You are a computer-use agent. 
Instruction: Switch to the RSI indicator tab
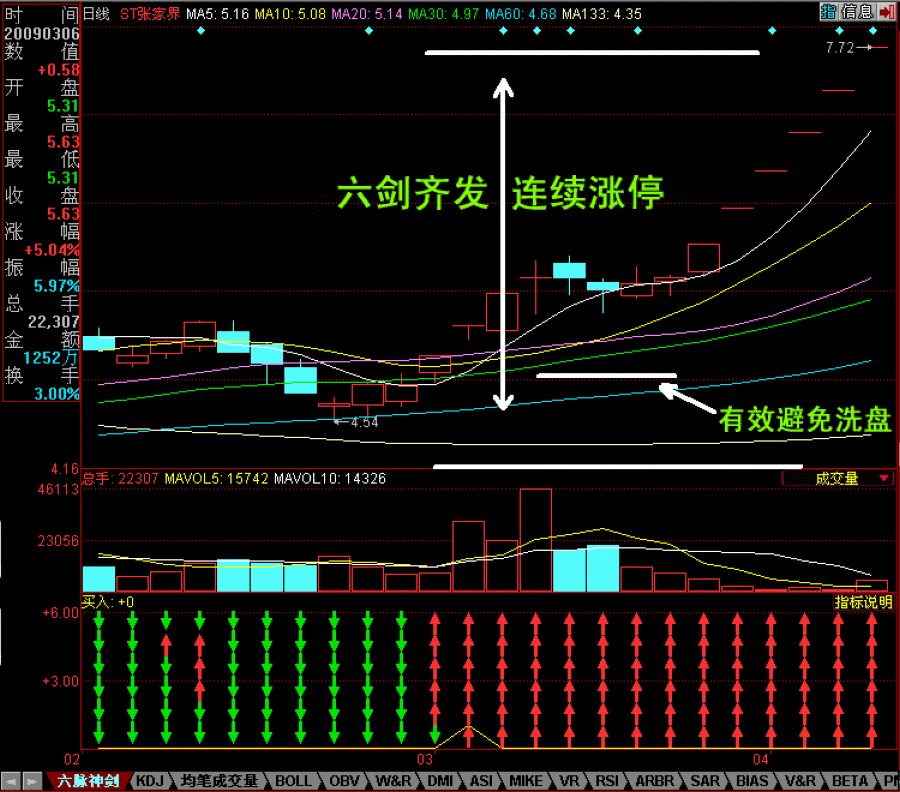604,781
